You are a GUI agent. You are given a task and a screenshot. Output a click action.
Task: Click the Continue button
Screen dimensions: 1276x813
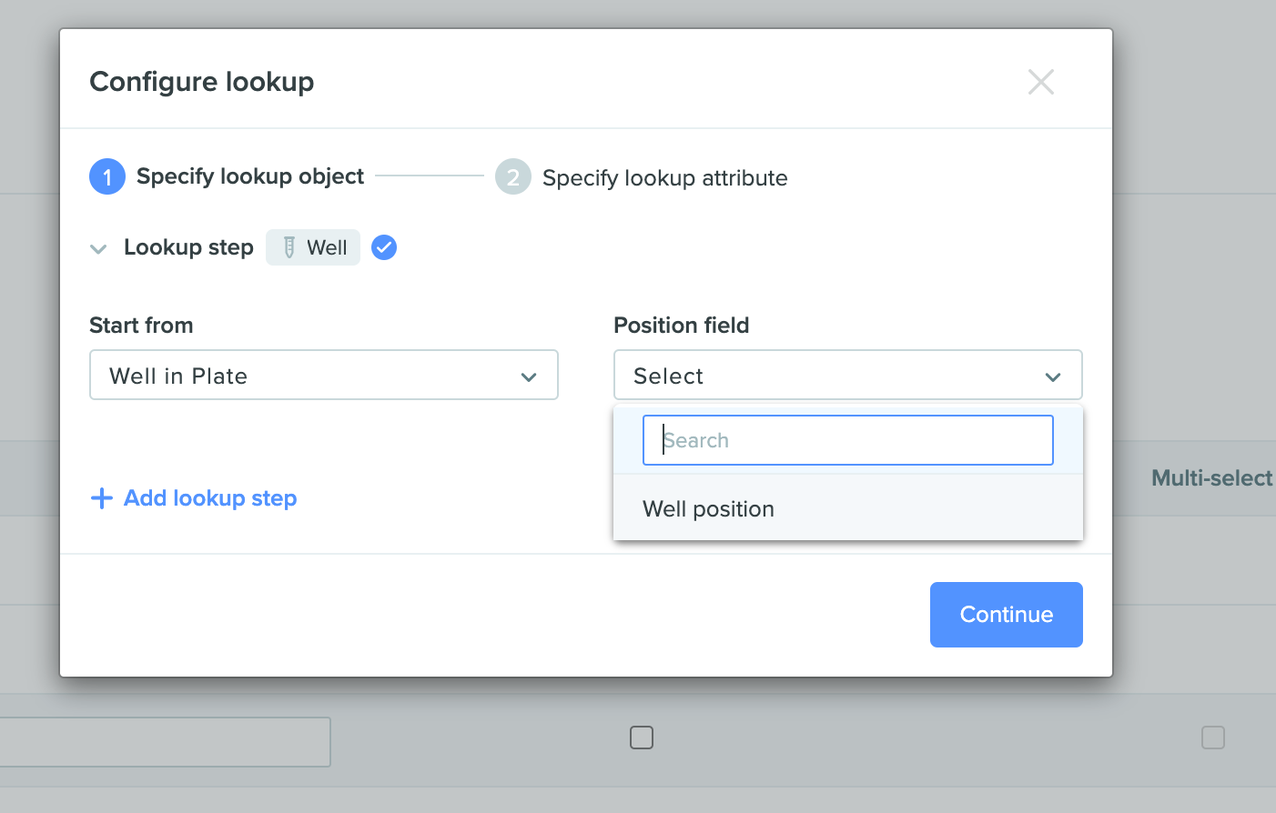pos(1006,614)
